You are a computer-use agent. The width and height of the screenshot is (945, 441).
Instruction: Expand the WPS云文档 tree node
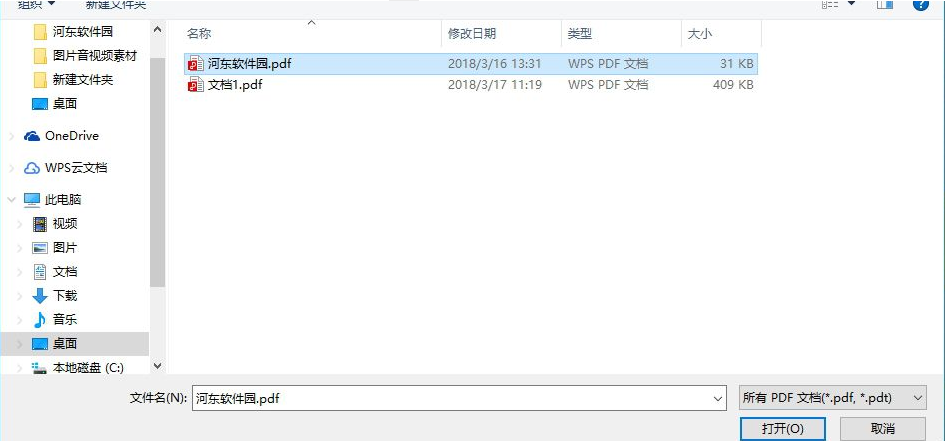click(11, 168)
